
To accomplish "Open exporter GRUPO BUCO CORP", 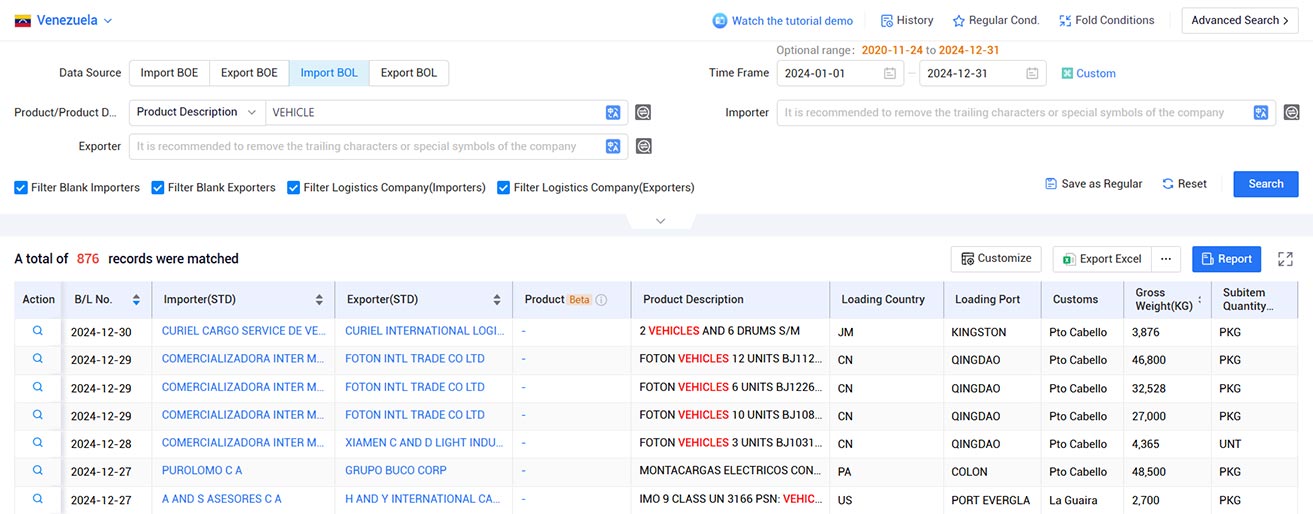I will 396,471.
